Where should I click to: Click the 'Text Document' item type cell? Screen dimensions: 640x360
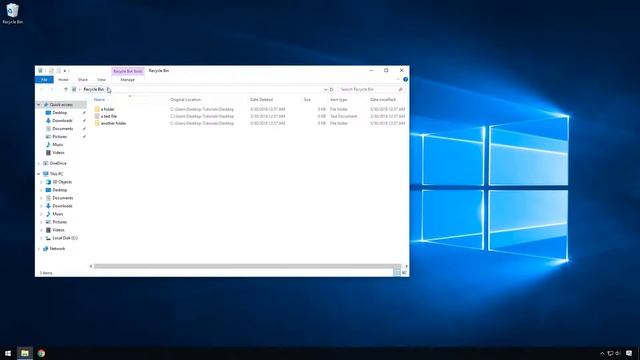344,116
